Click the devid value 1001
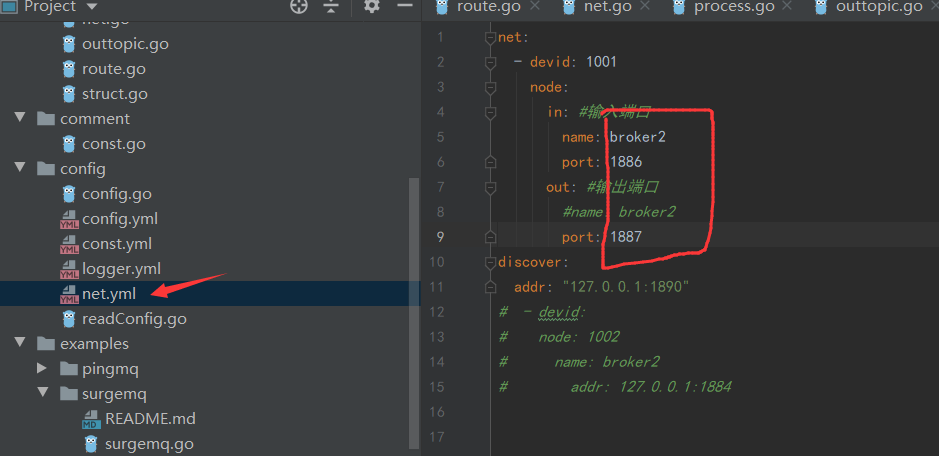This screenshot has width=939, height=456. [601, 62]
